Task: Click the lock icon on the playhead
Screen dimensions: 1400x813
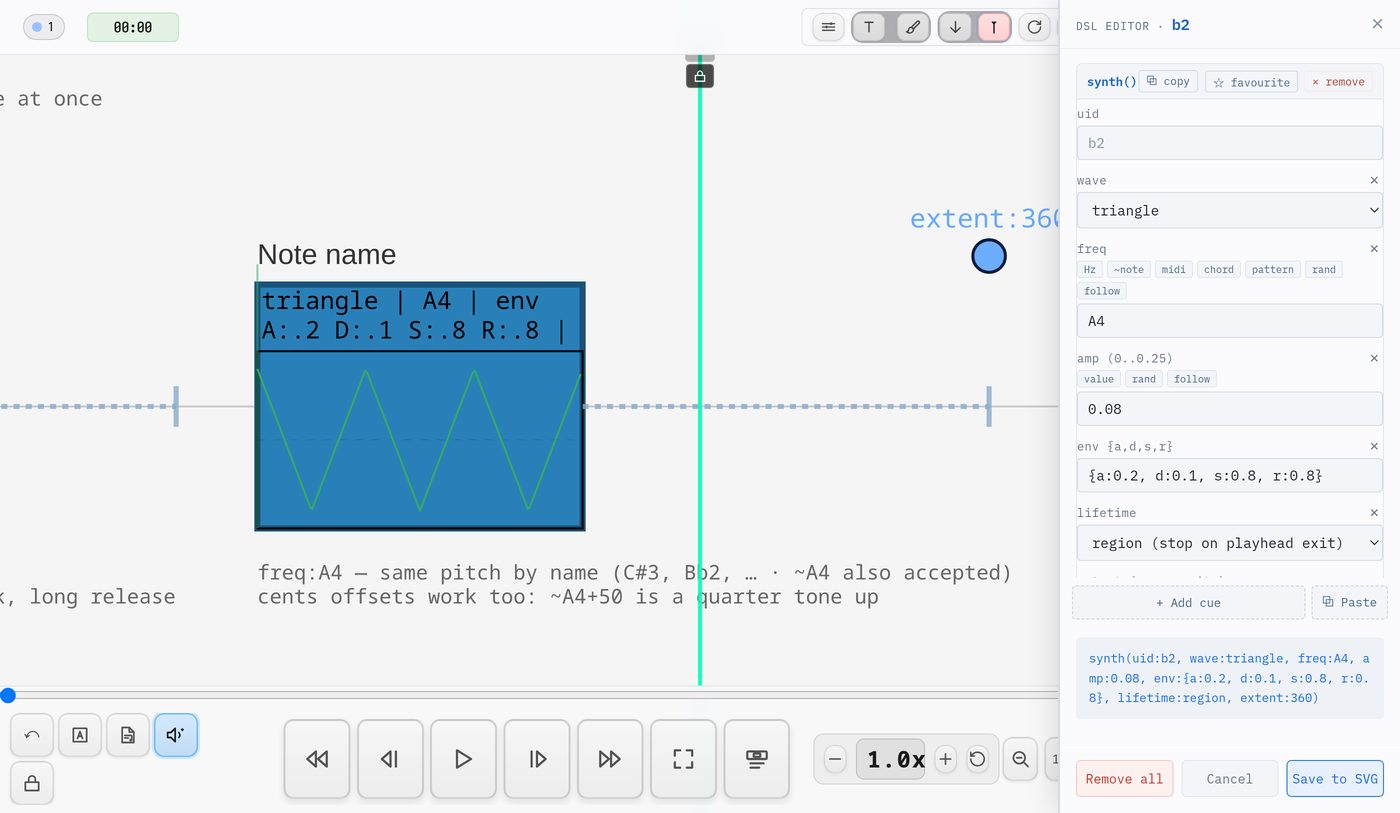Action: [x=700, y=76]
